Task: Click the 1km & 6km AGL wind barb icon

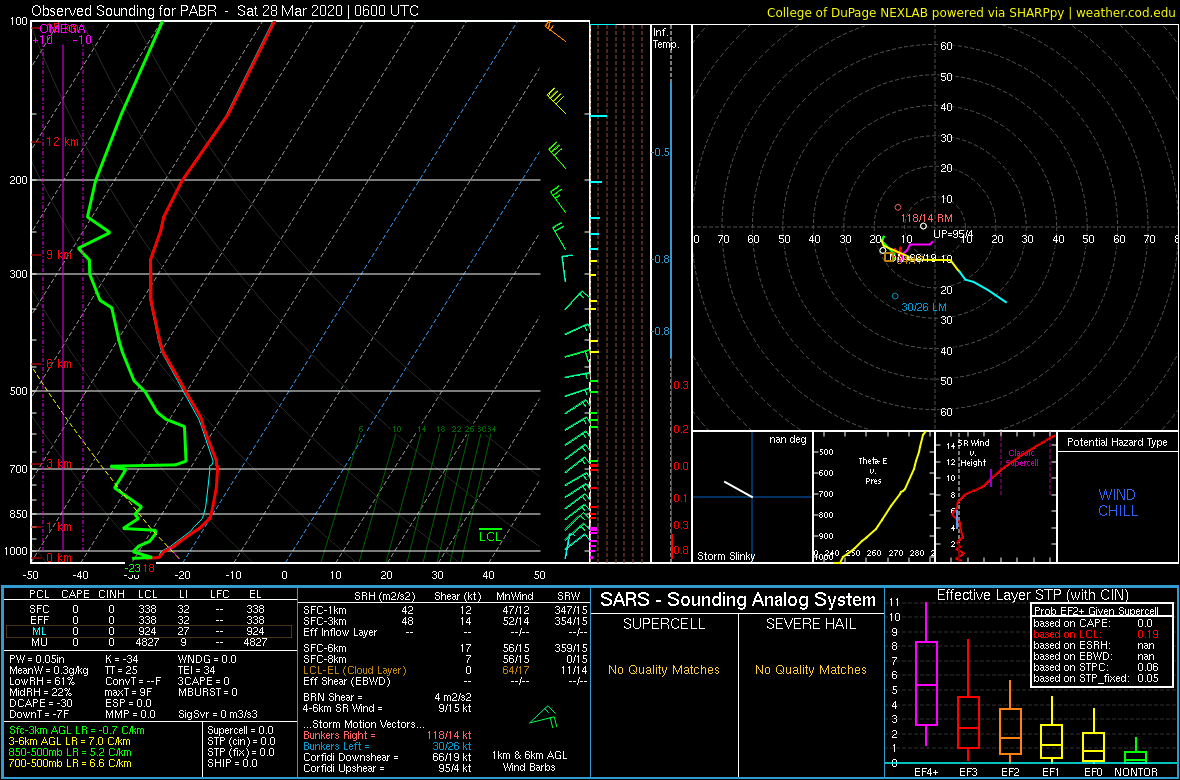Action: coord(543,717)
